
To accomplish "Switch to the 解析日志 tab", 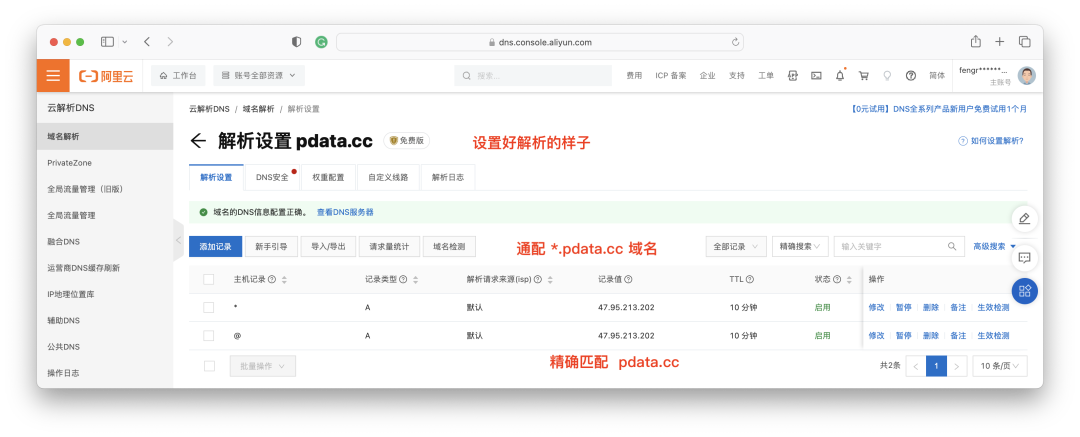I will (x=448, y=177).
